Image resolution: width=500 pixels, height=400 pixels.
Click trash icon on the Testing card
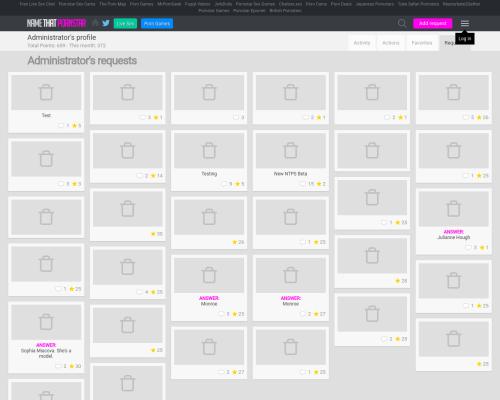click(x=209, y=151)
